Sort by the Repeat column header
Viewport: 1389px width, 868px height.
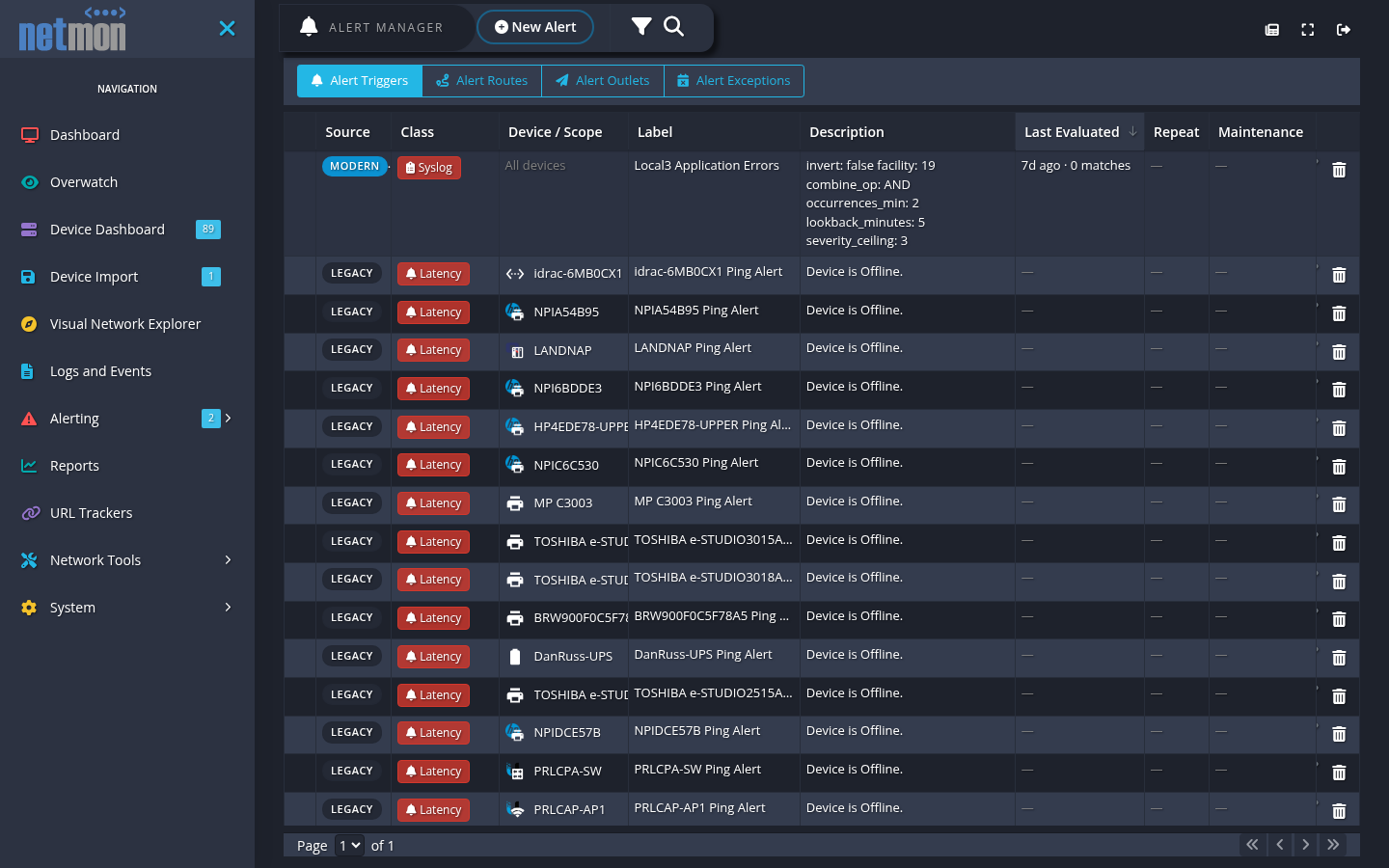coord(1176,132)
